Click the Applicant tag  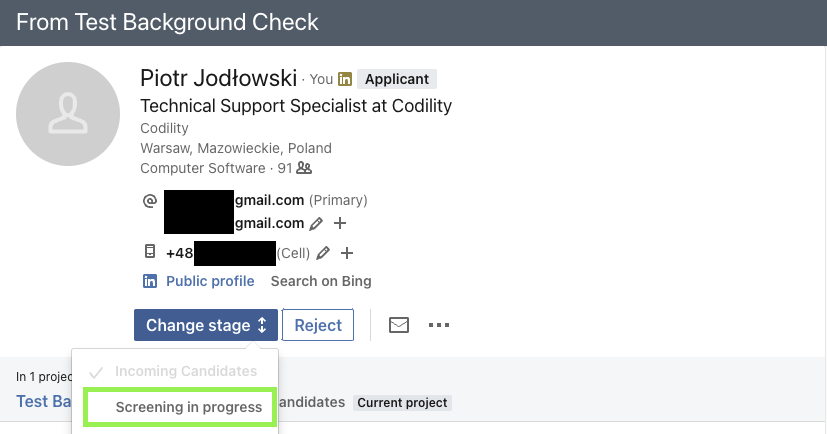397,79
